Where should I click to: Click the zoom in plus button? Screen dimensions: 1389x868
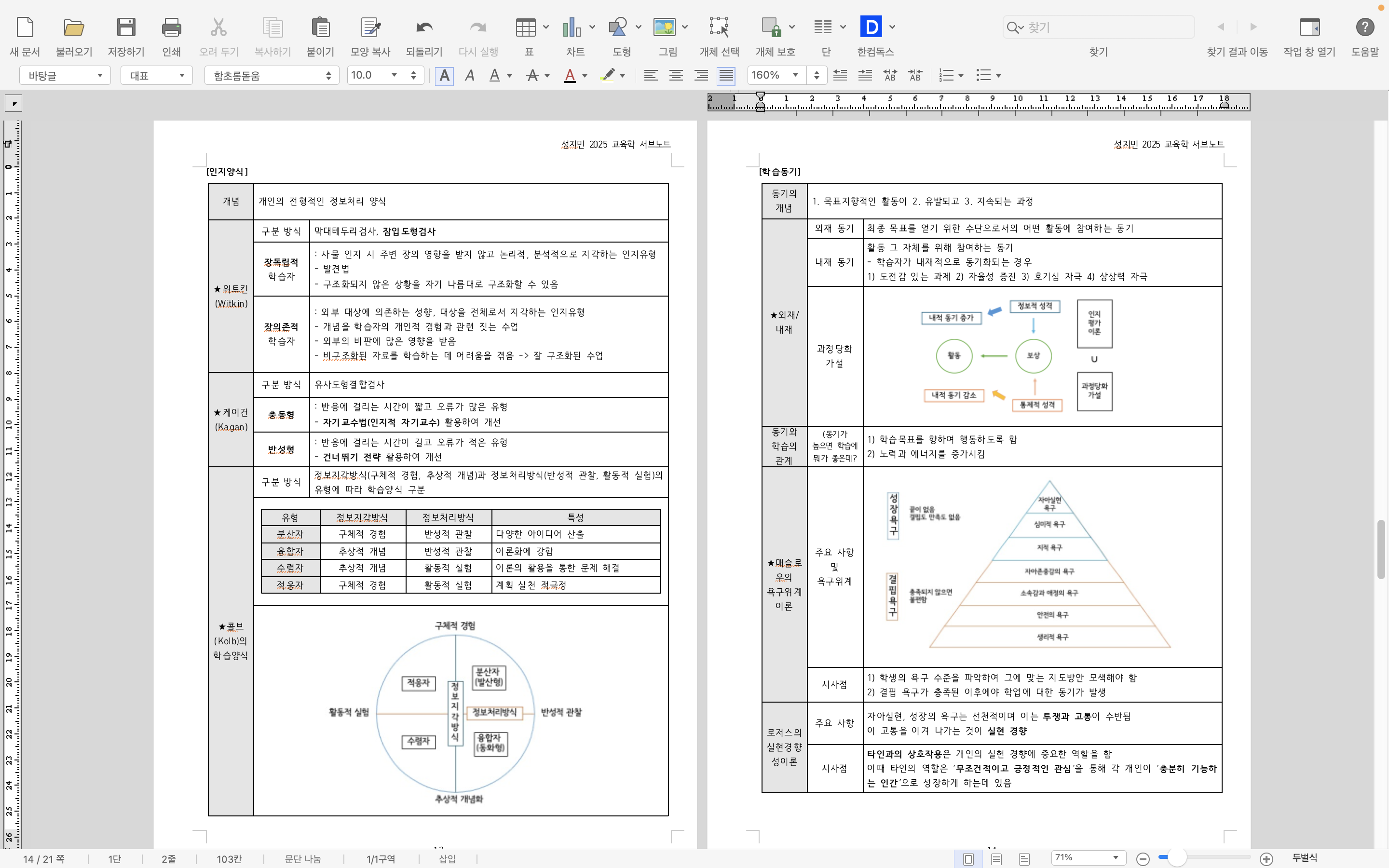(1266, 858)
